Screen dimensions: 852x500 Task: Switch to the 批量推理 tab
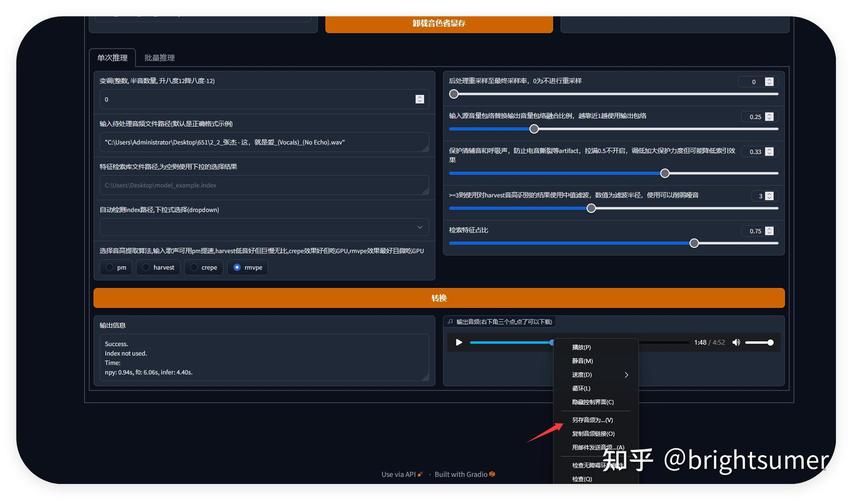159,58
